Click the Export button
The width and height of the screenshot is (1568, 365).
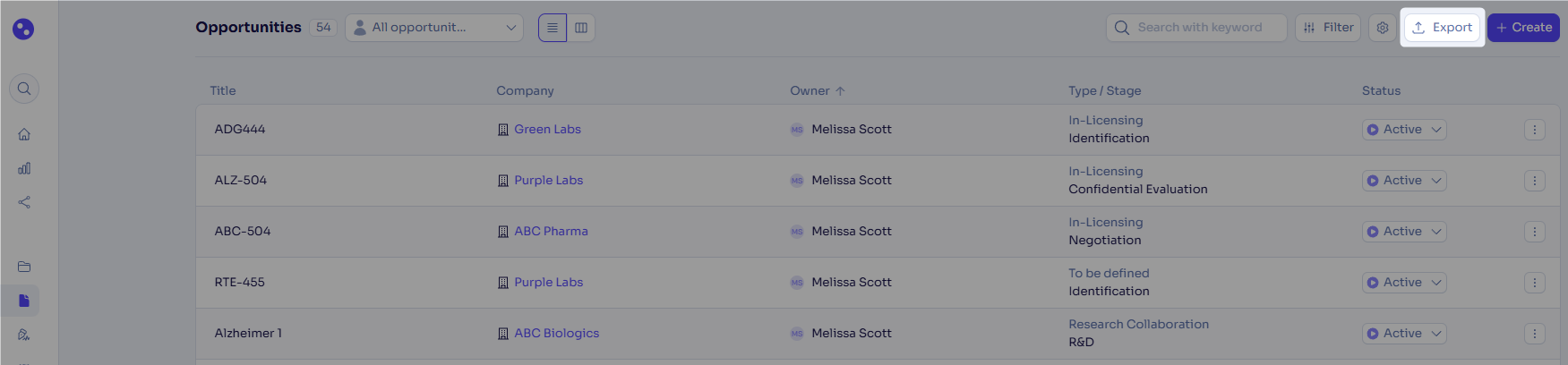(1442, 28)
